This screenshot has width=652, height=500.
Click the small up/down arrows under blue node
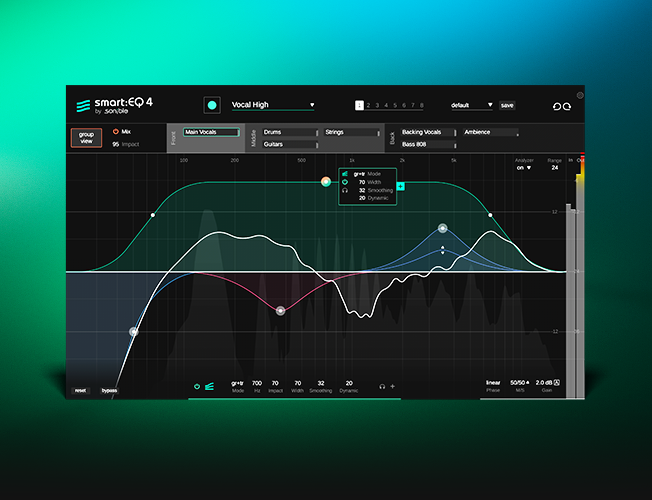click(443, 250)
